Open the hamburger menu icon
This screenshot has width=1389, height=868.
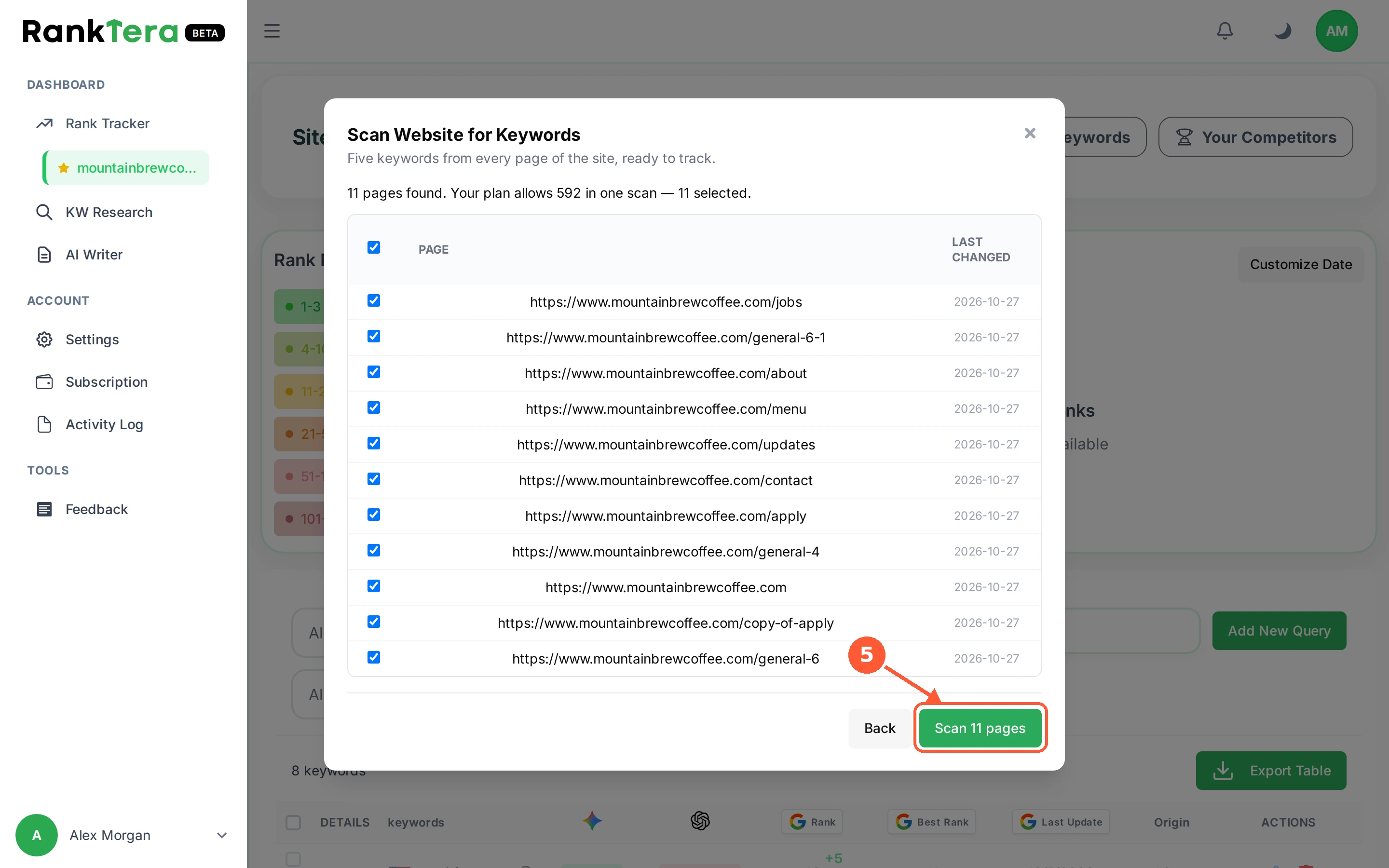click(x=272, y=31)
